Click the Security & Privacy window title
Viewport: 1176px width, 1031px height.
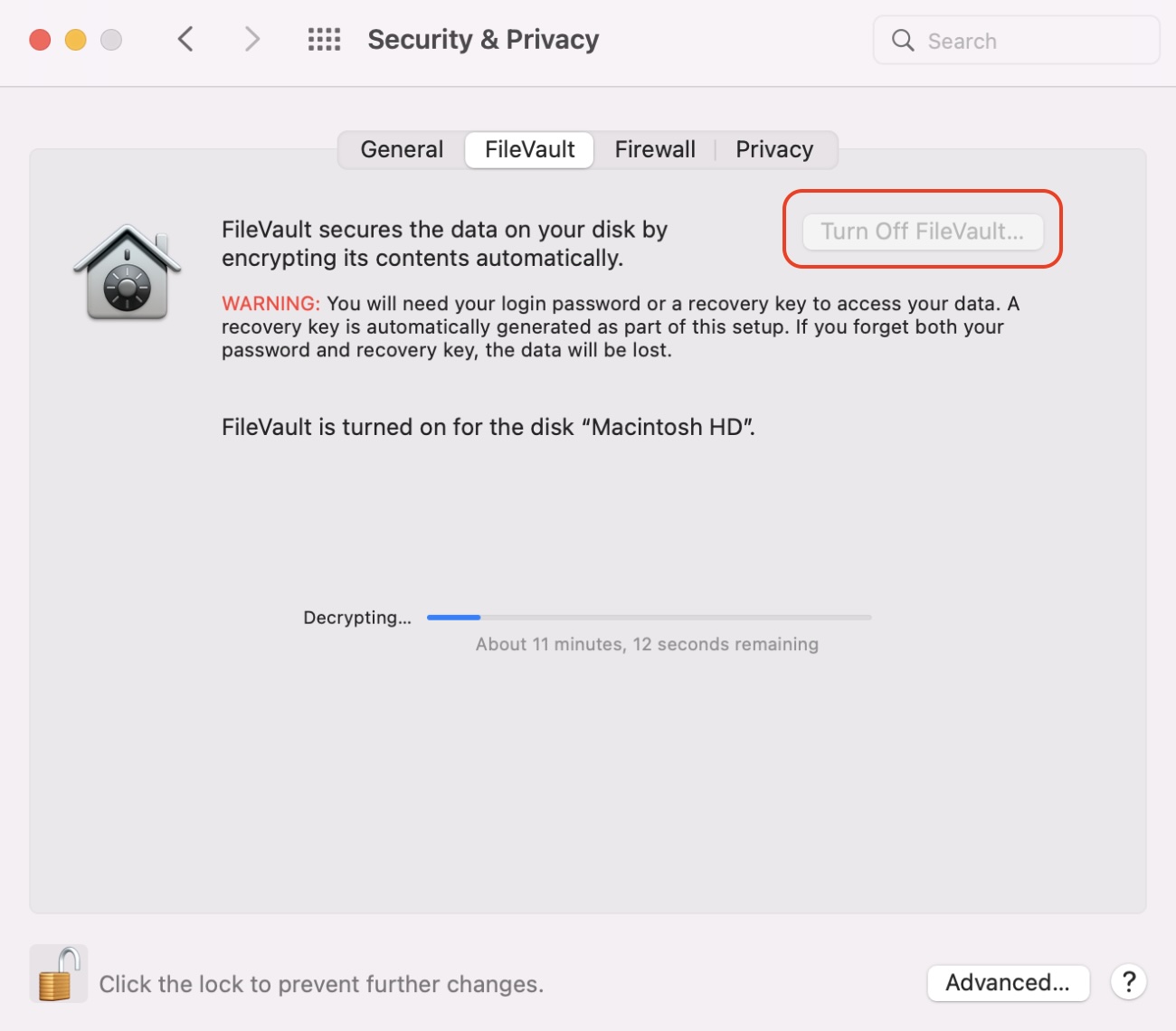pos(482,39)
